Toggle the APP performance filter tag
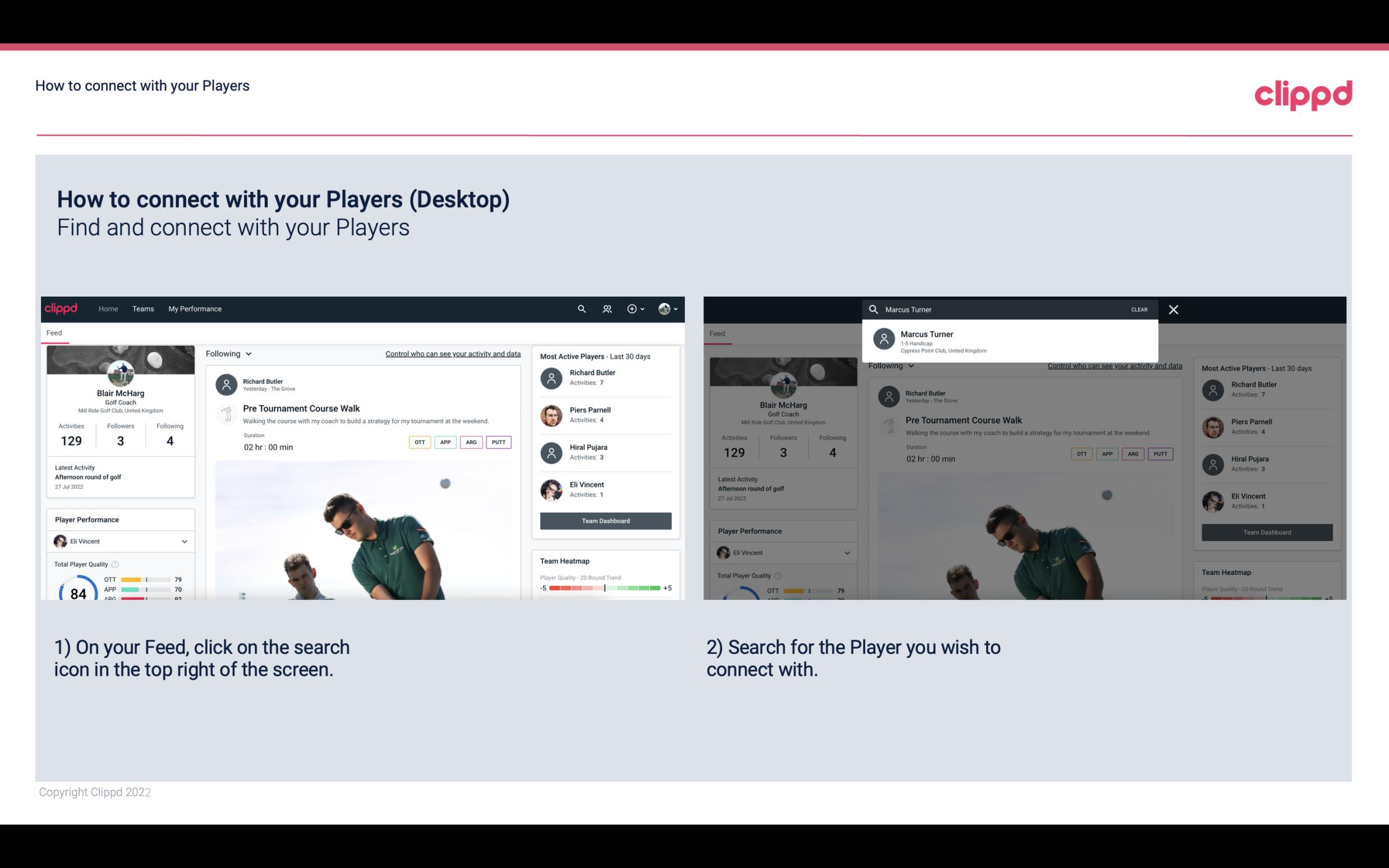 pos(444,442)
